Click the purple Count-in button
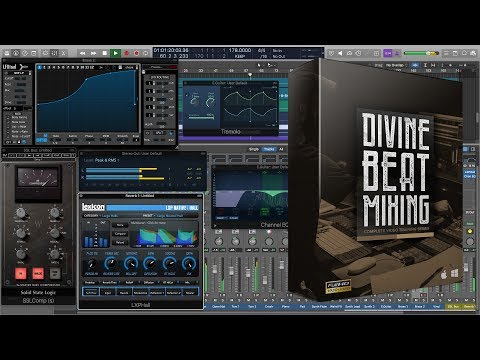Screen dimensions: 480x360 388,53
